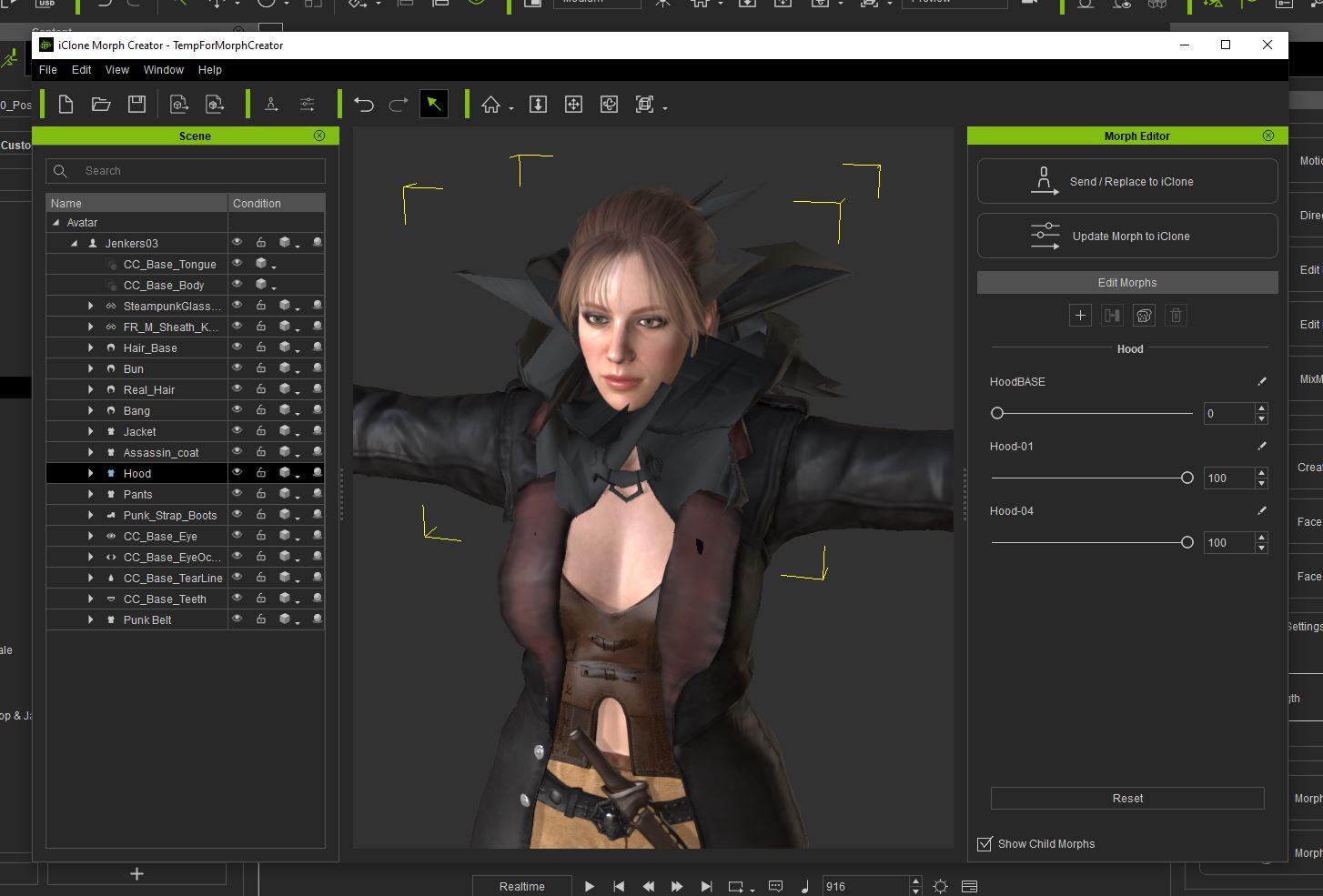Collapse the Avatar tree node
Viewport: 1323px width, 896px height.
[x=56, y=222]
